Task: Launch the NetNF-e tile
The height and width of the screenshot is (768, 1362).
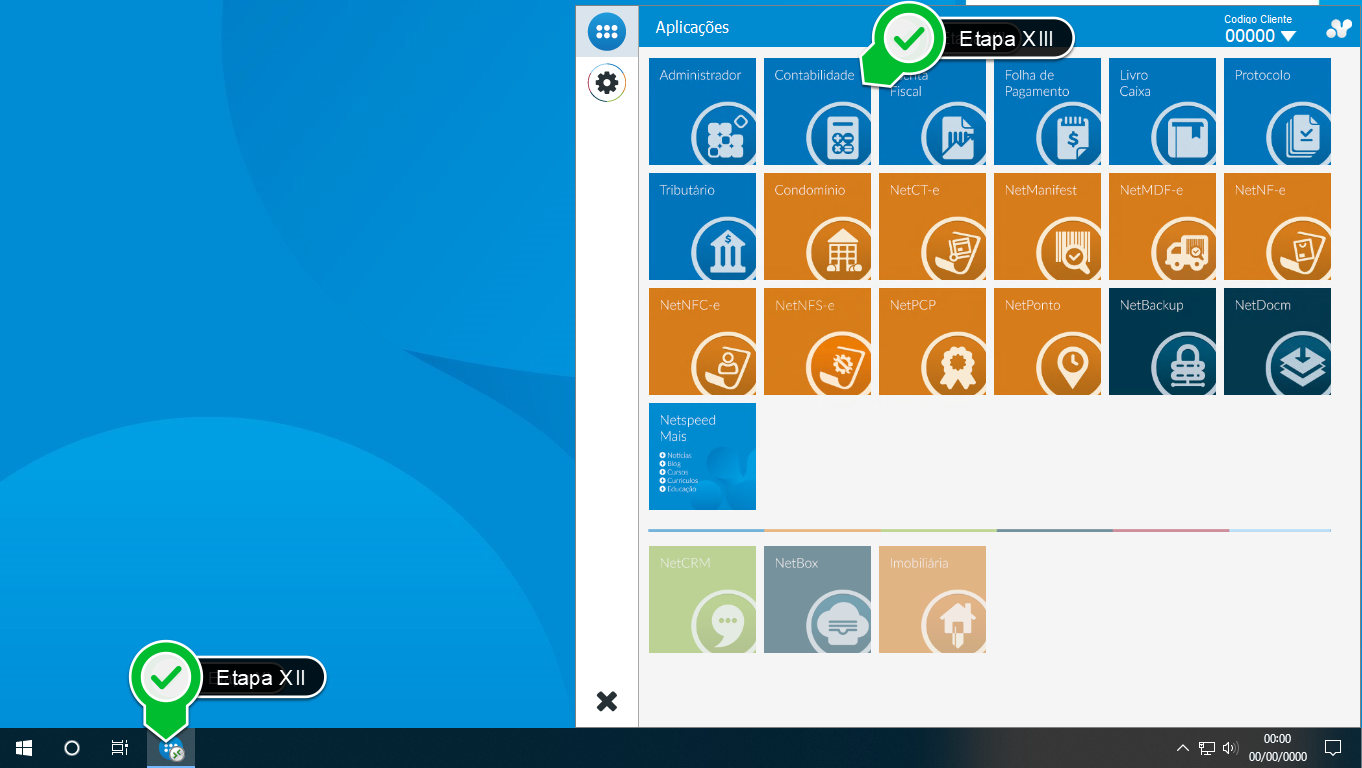Action: click(1277, 226)
